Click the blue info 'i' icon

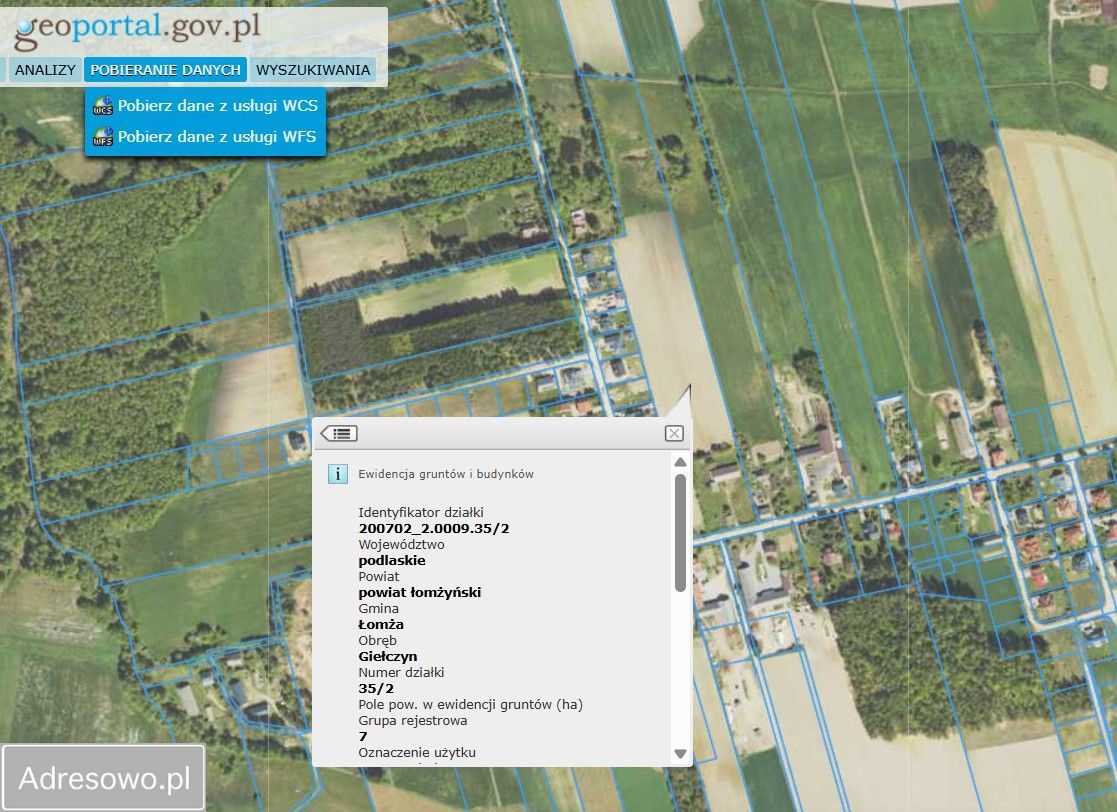338,474
